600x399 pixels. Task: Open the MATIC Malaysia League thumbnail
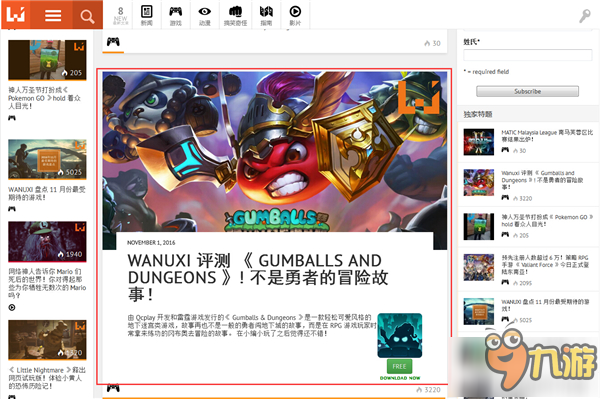click(479, 142)
